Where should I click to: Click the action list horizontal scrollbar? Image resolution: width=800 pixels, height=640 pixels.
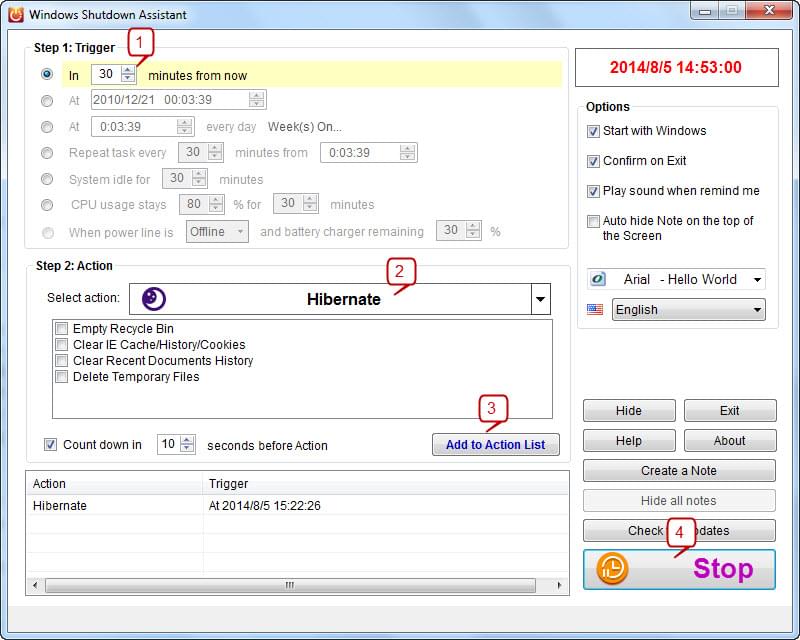(x=290, y=585)
